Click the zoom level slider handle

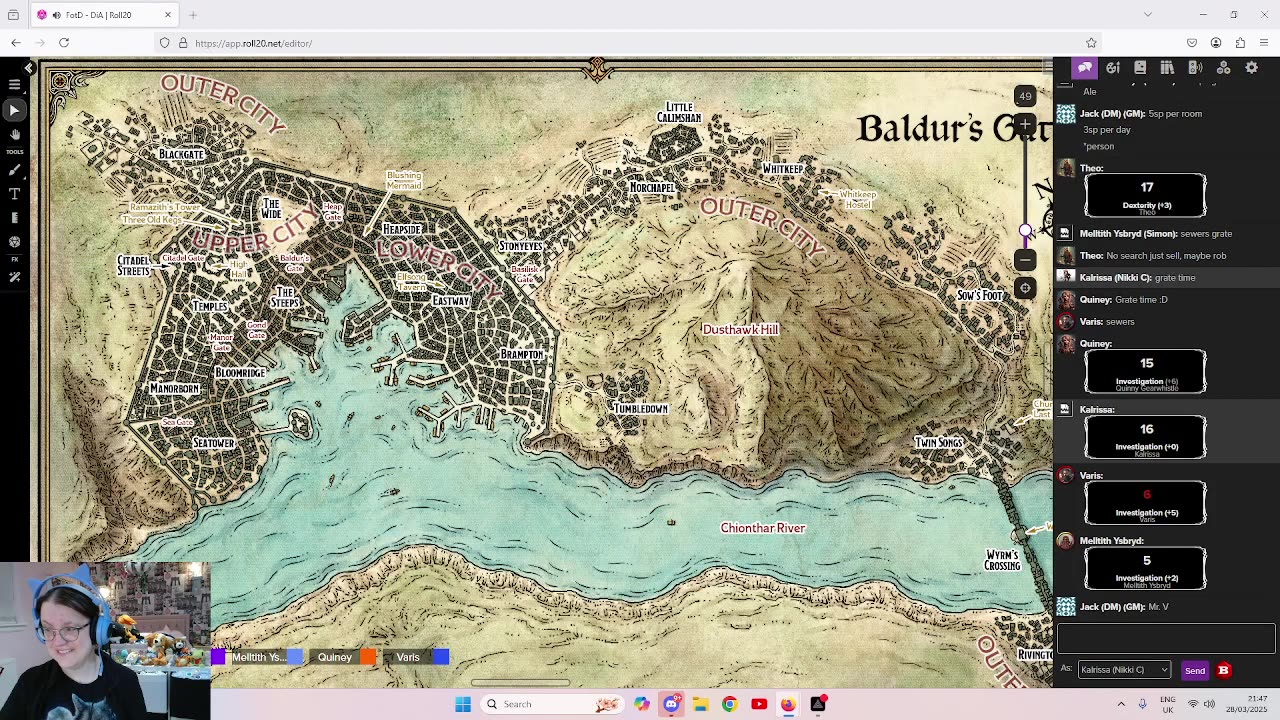pos(1025,231)
